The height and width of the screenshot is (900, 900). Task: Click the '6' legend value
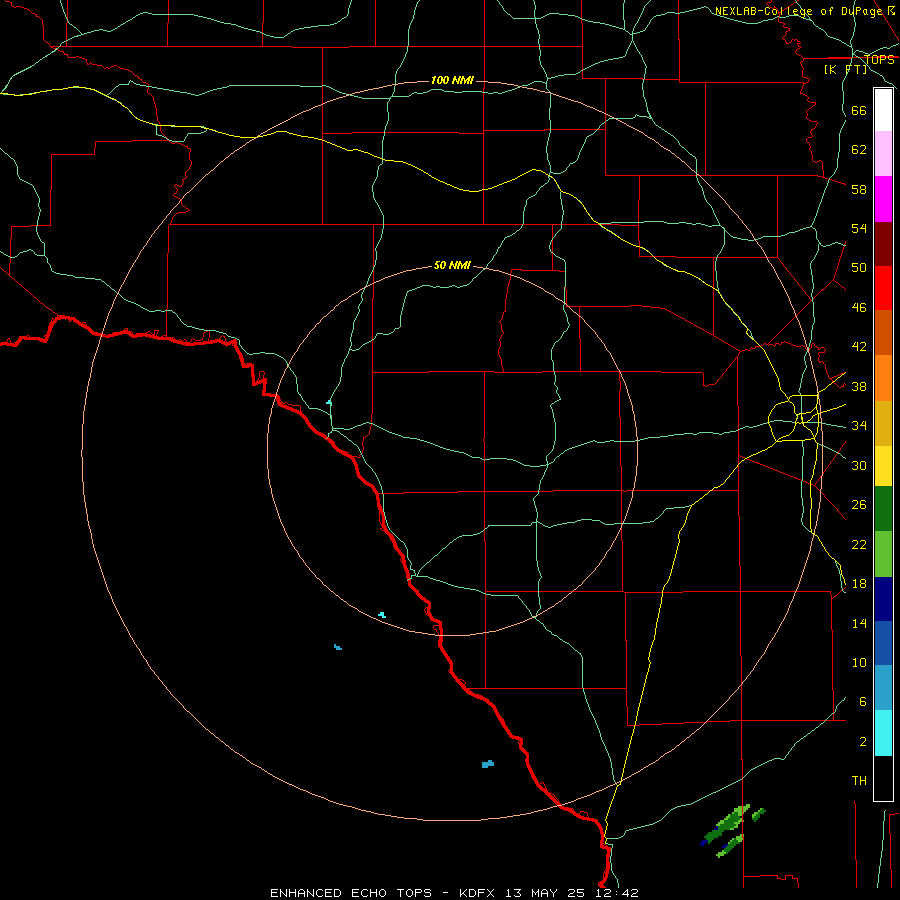pos(863,701)
